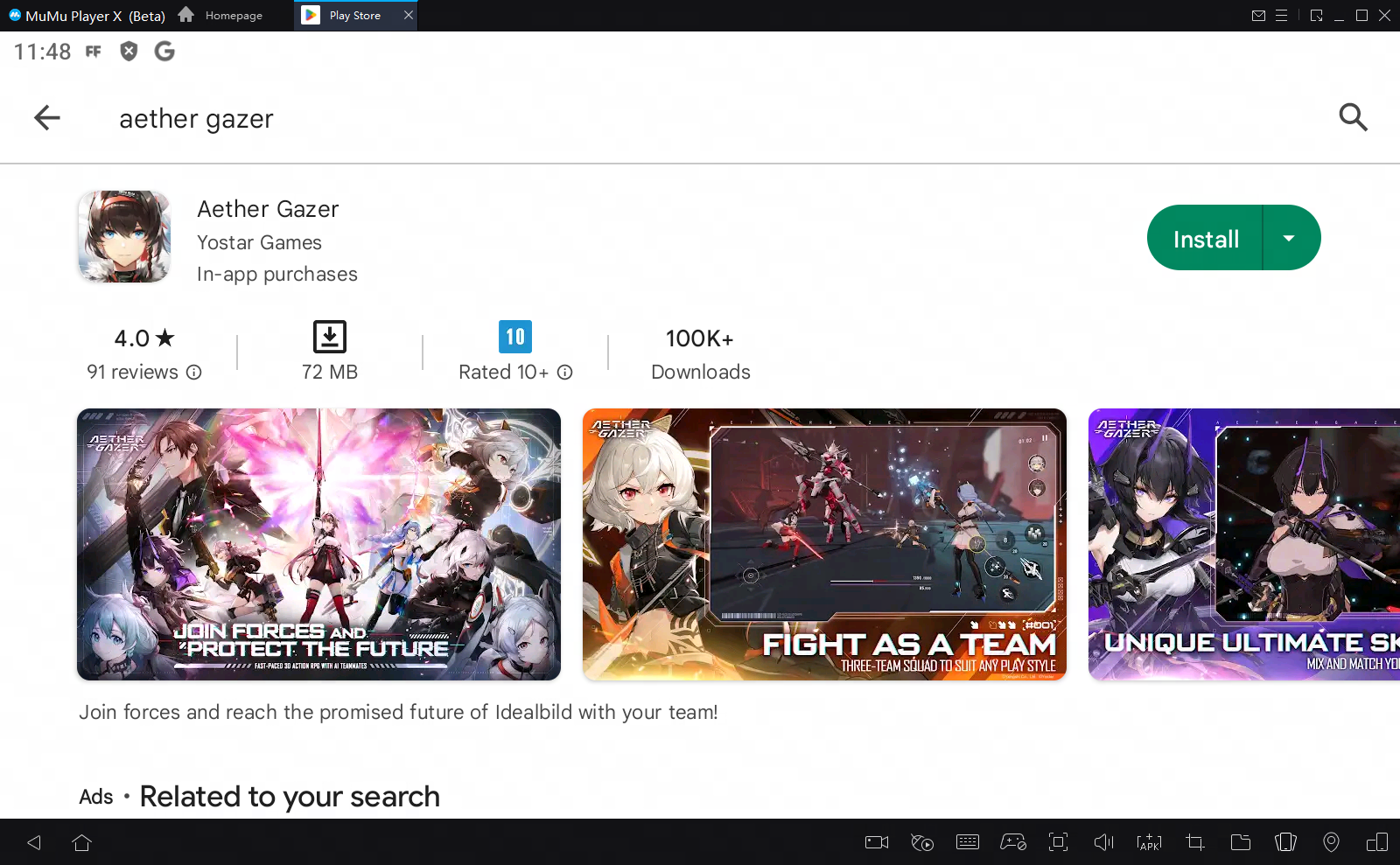1400x865 pixels.
Task: Open the virtual location pin icon
Action: tap(1331, 842)
